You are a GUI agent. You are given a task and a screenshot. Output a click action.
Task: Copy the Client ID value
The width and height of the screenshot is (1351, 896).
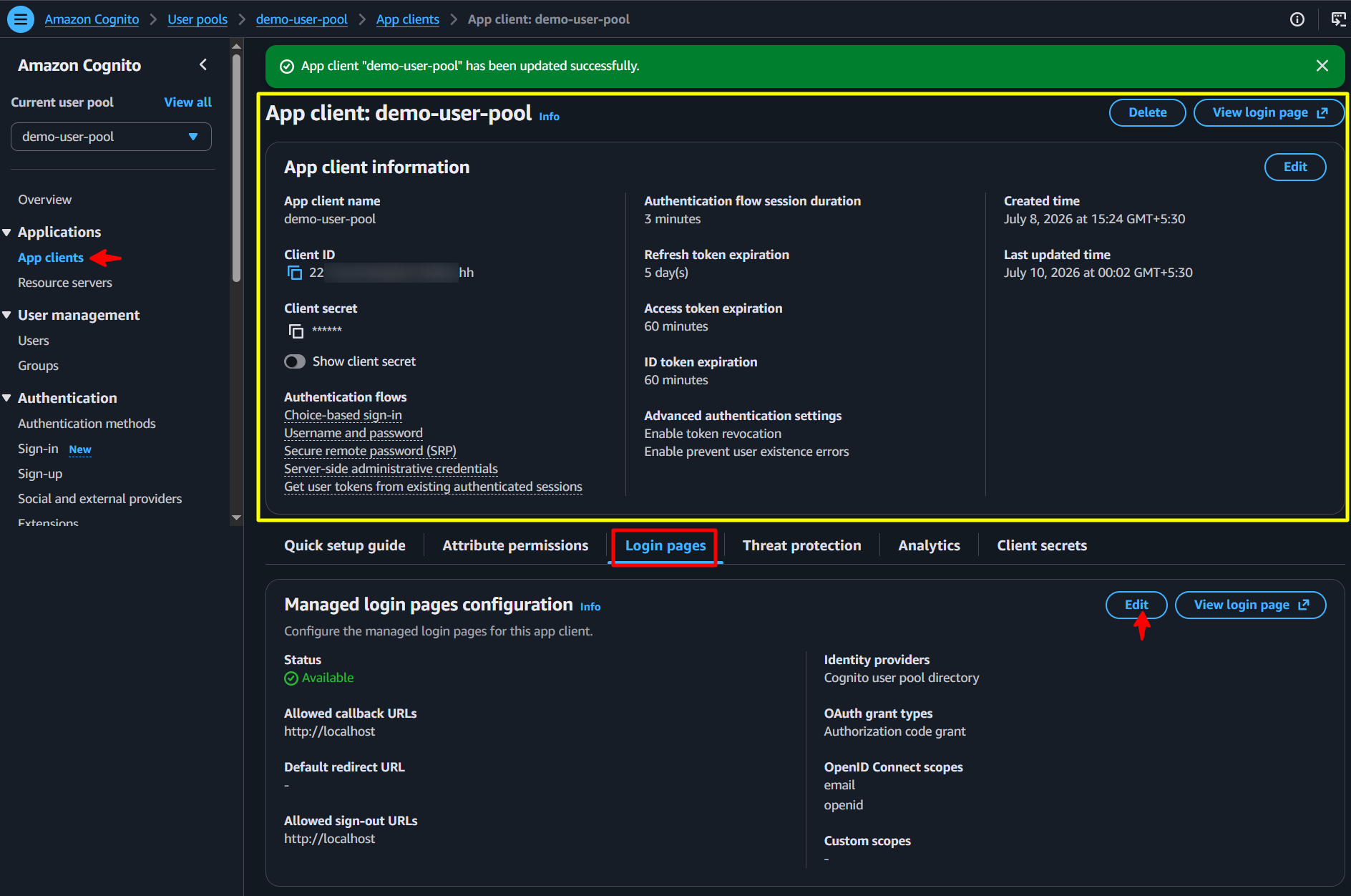(x=295, y=273)
